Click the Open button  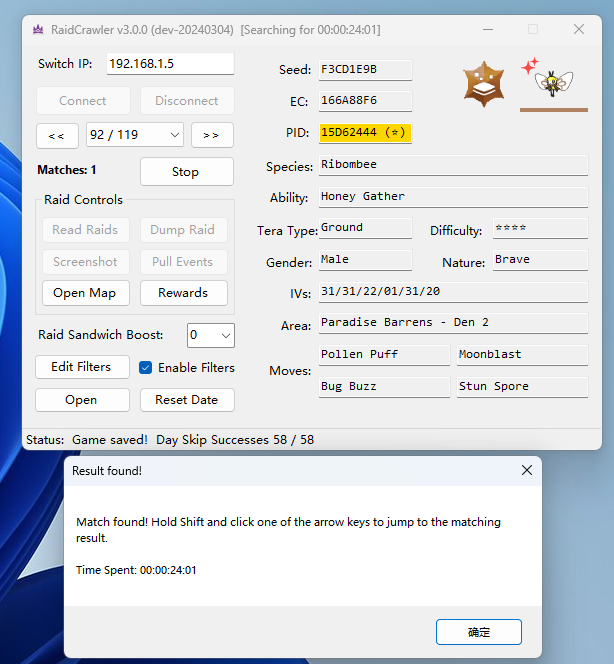click(82, 400)
